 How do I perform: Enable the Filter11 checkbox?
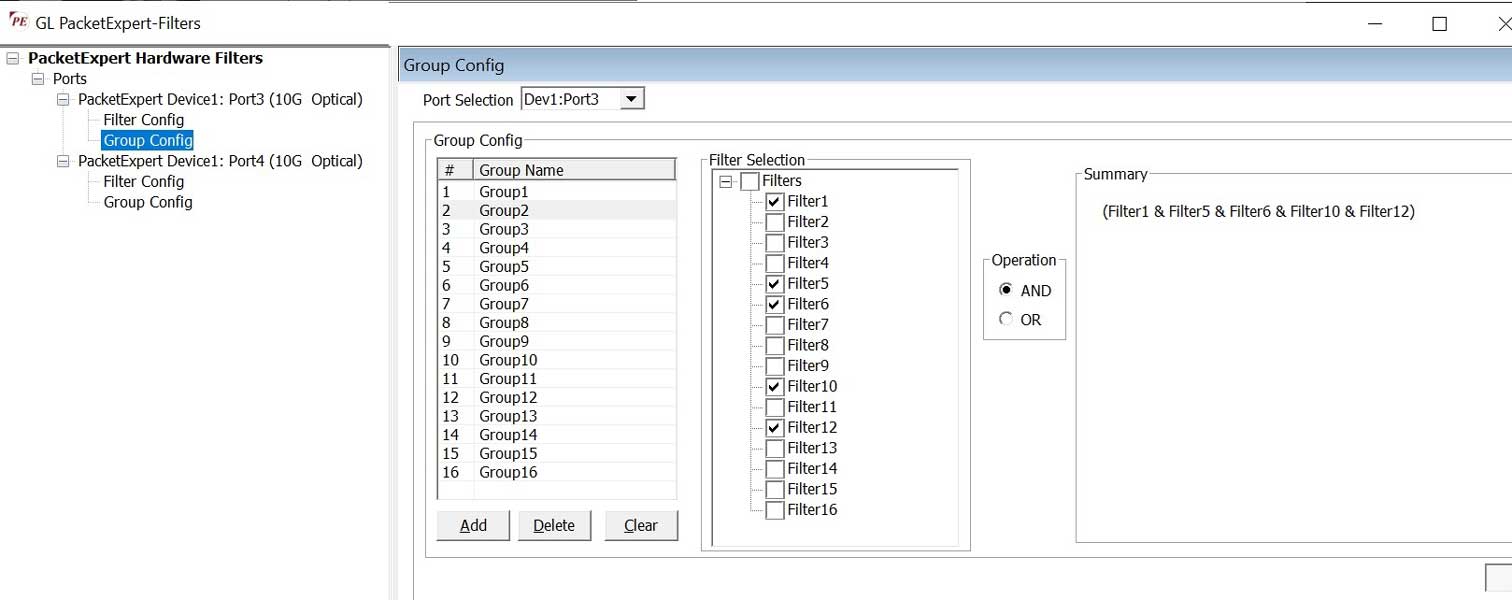coord(775,407)
